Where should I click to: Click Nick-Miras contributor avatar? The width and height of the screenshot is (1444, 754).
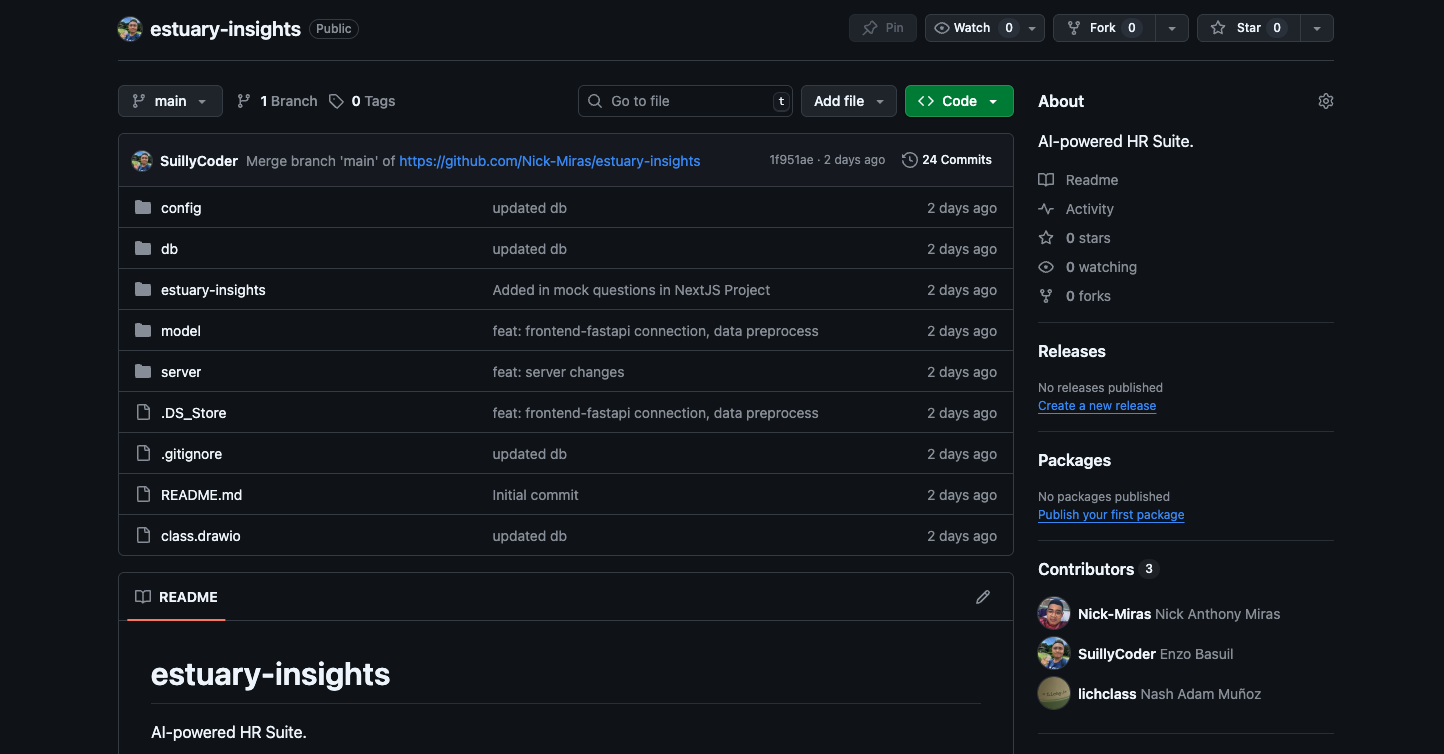[1054, 614]
